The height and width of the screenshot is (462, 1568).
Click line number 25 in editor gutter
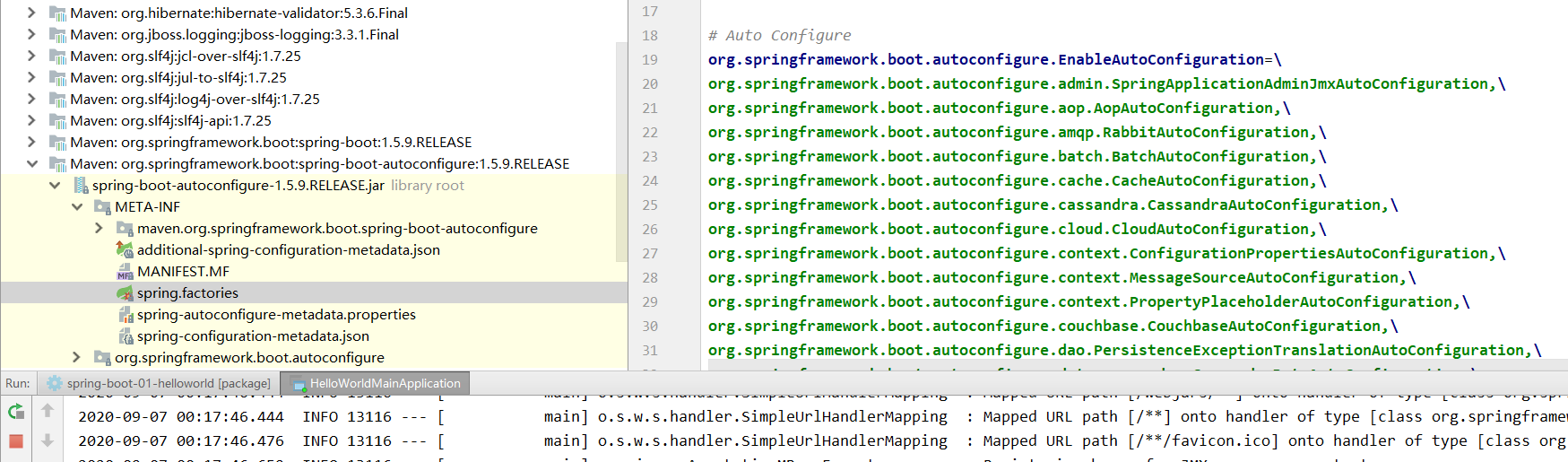click(x=650, y=205)
